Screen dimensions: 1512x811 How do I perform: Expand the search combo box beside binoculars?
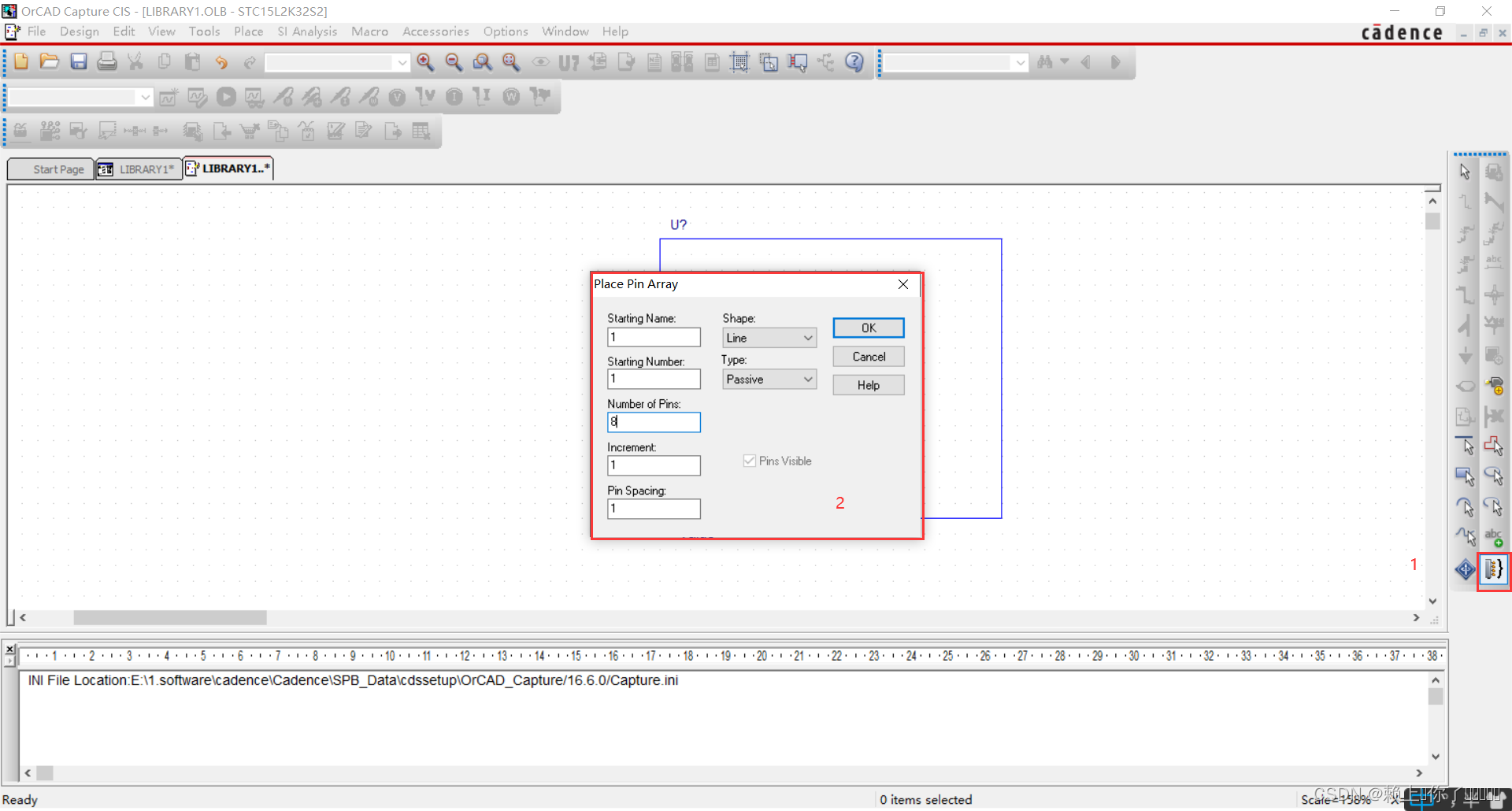(x=1021, y=62)
